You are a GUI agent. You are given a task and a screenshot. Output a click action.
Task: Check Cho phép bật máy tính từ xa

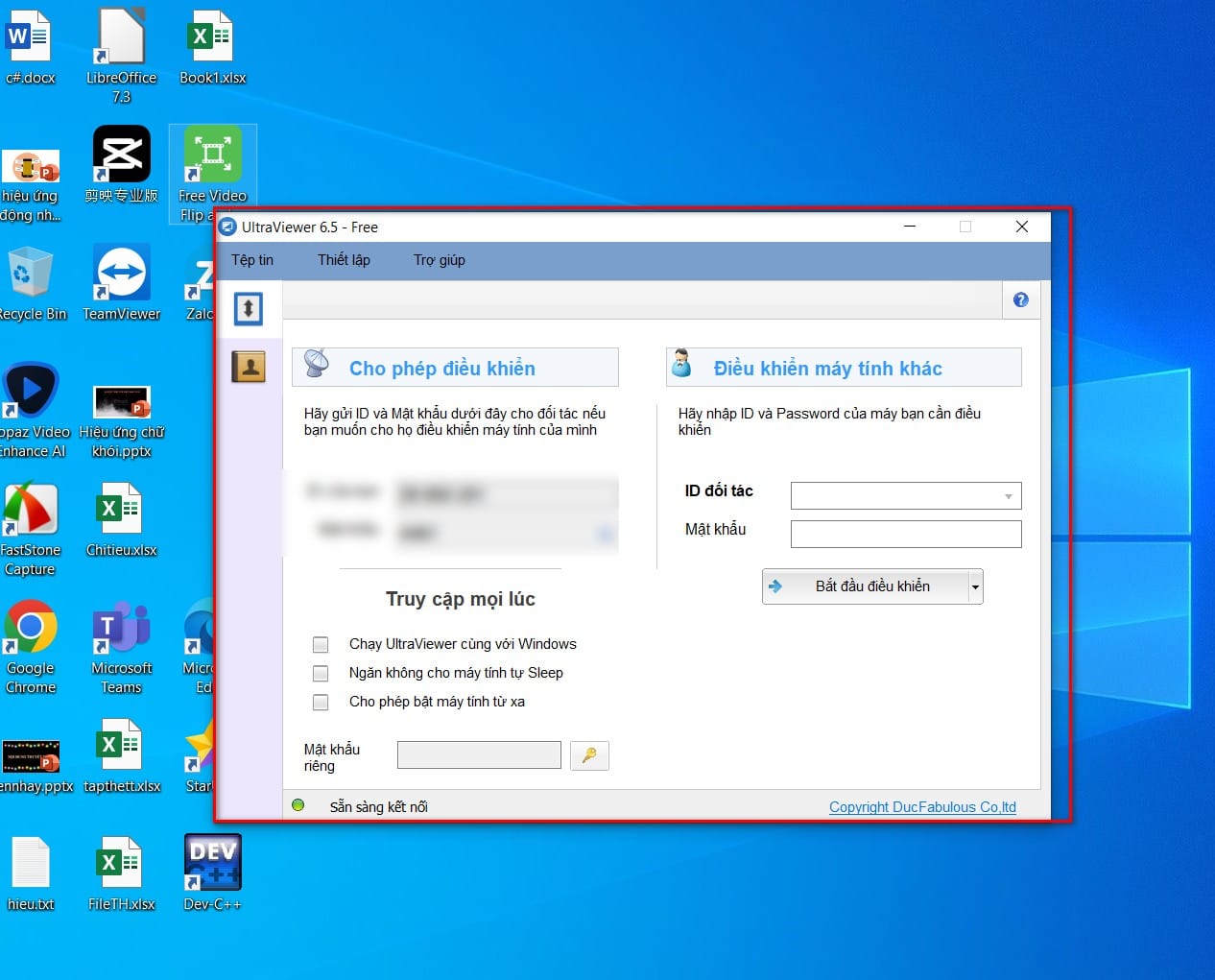coord(321,702)
